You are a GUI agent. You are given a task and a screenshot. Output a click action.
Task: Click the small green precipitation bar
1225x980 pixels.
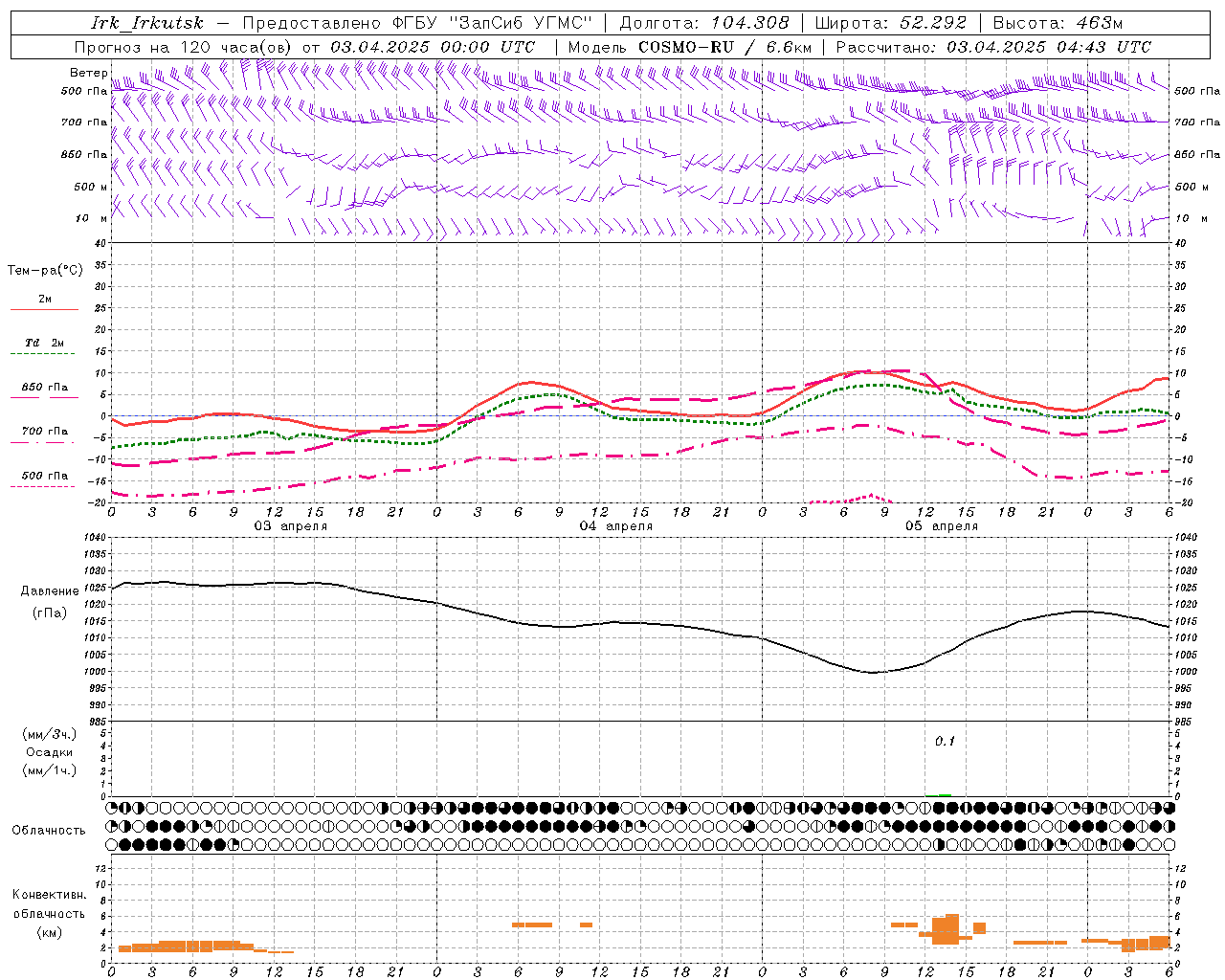tap(945, 795)
